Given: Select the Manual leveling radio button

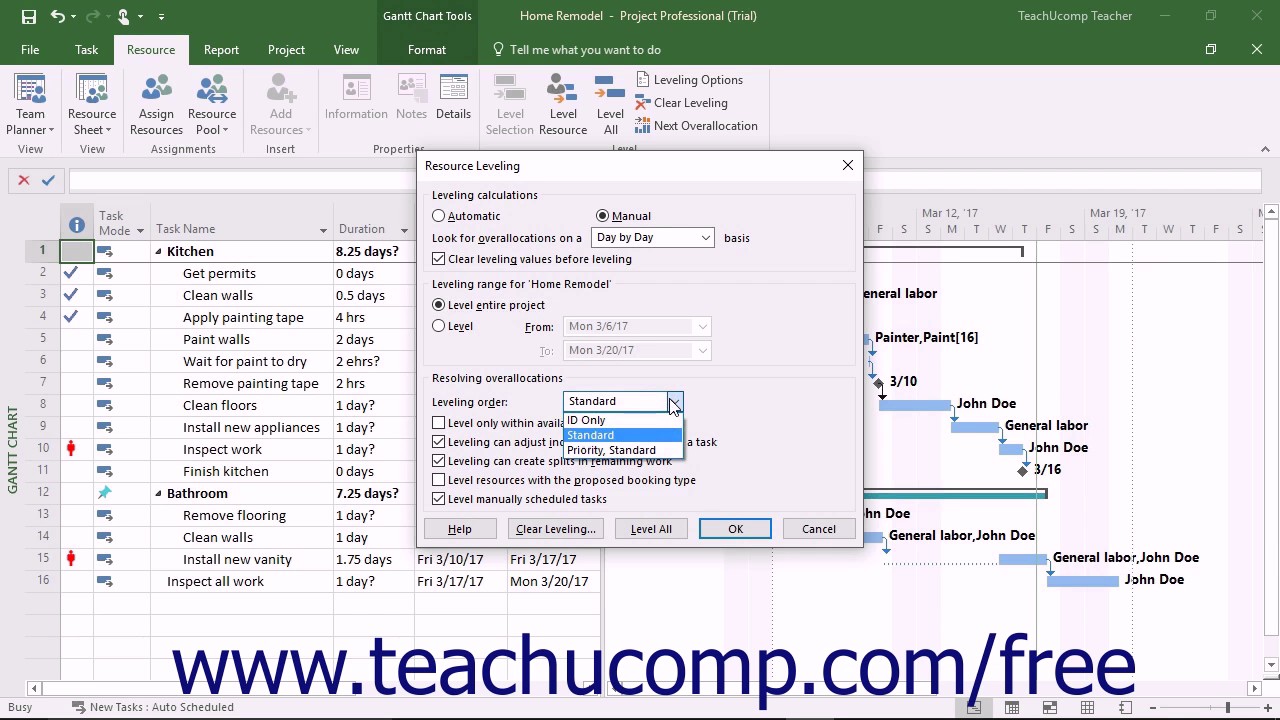Looking at the screenshot, I should [x=602, y=216].
